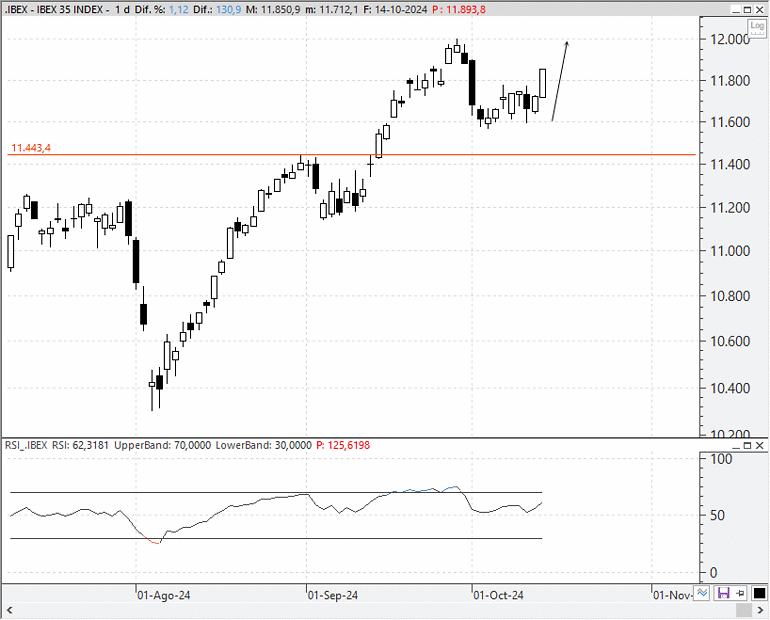
Task: Click the purple floppy disk save icon
Action: 724,593
